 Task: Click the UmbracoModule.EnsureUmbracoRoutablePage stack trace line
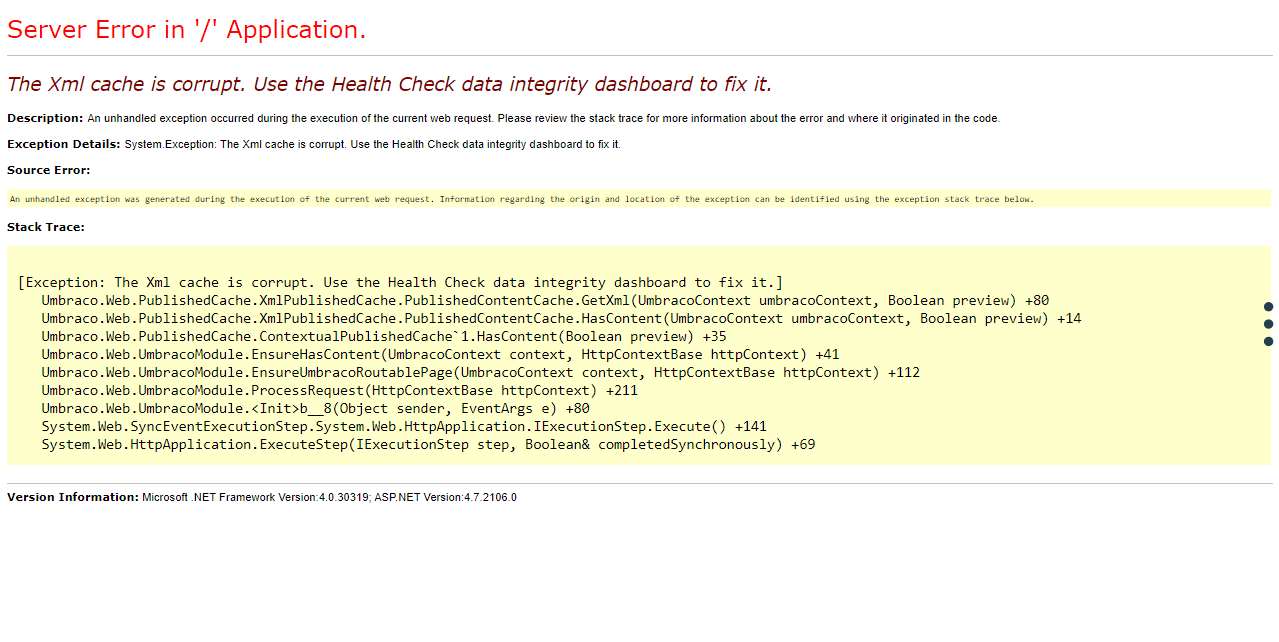click(480, 373)
